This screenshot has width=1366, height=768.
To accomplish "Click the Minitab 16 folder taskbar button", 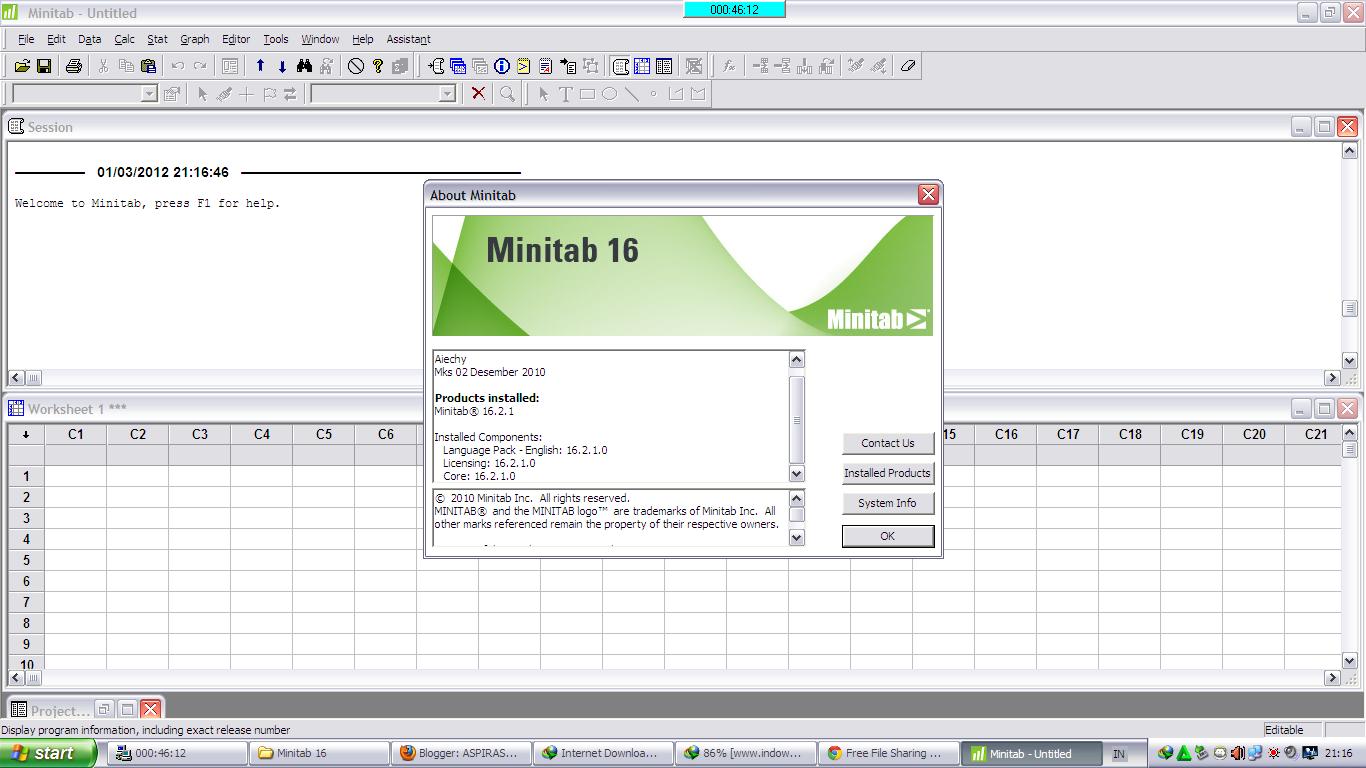I will point(319,753).
